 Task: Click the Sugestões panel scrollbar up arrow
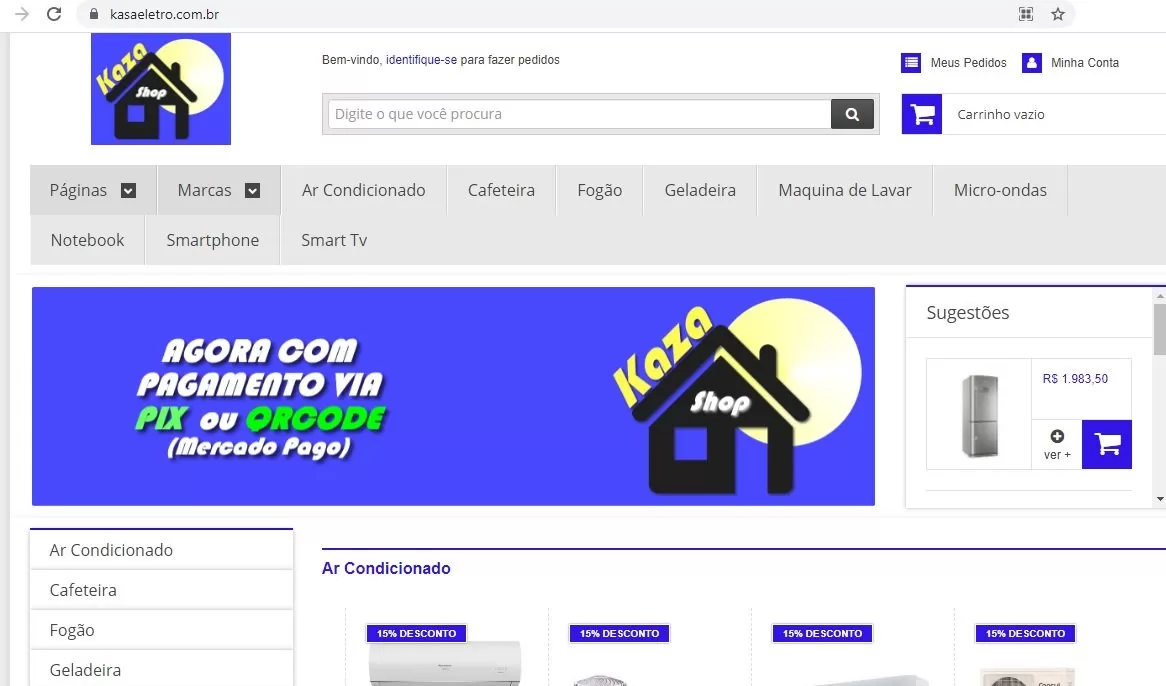1160,296
